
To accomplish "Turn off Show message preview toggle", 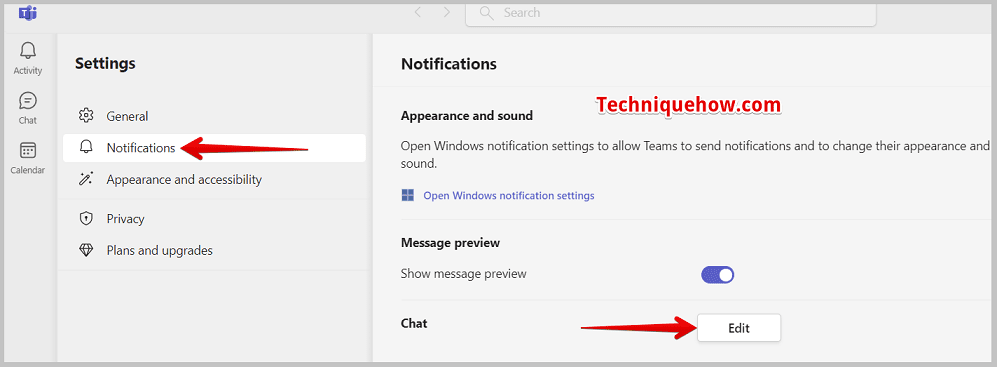I will tap(717, 274).
